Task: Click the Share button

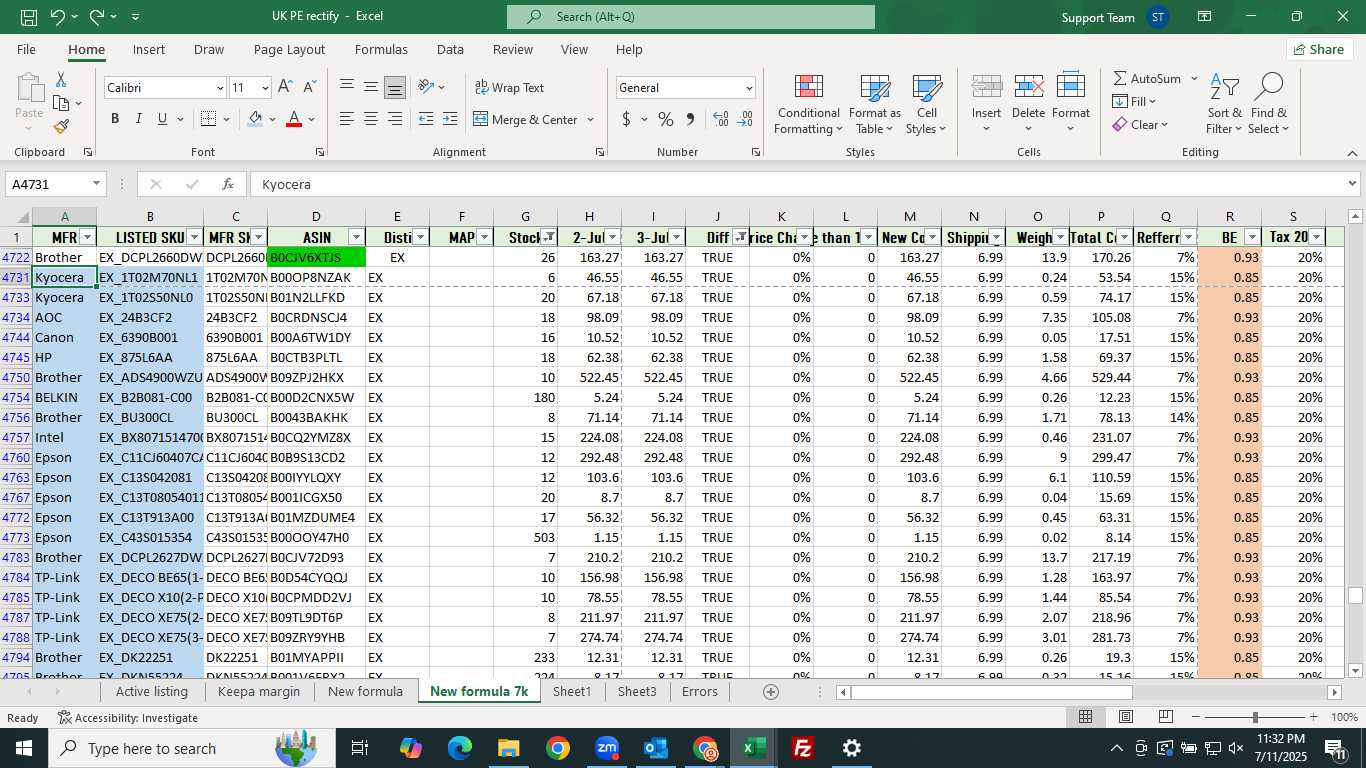Action: [1319, 49]
